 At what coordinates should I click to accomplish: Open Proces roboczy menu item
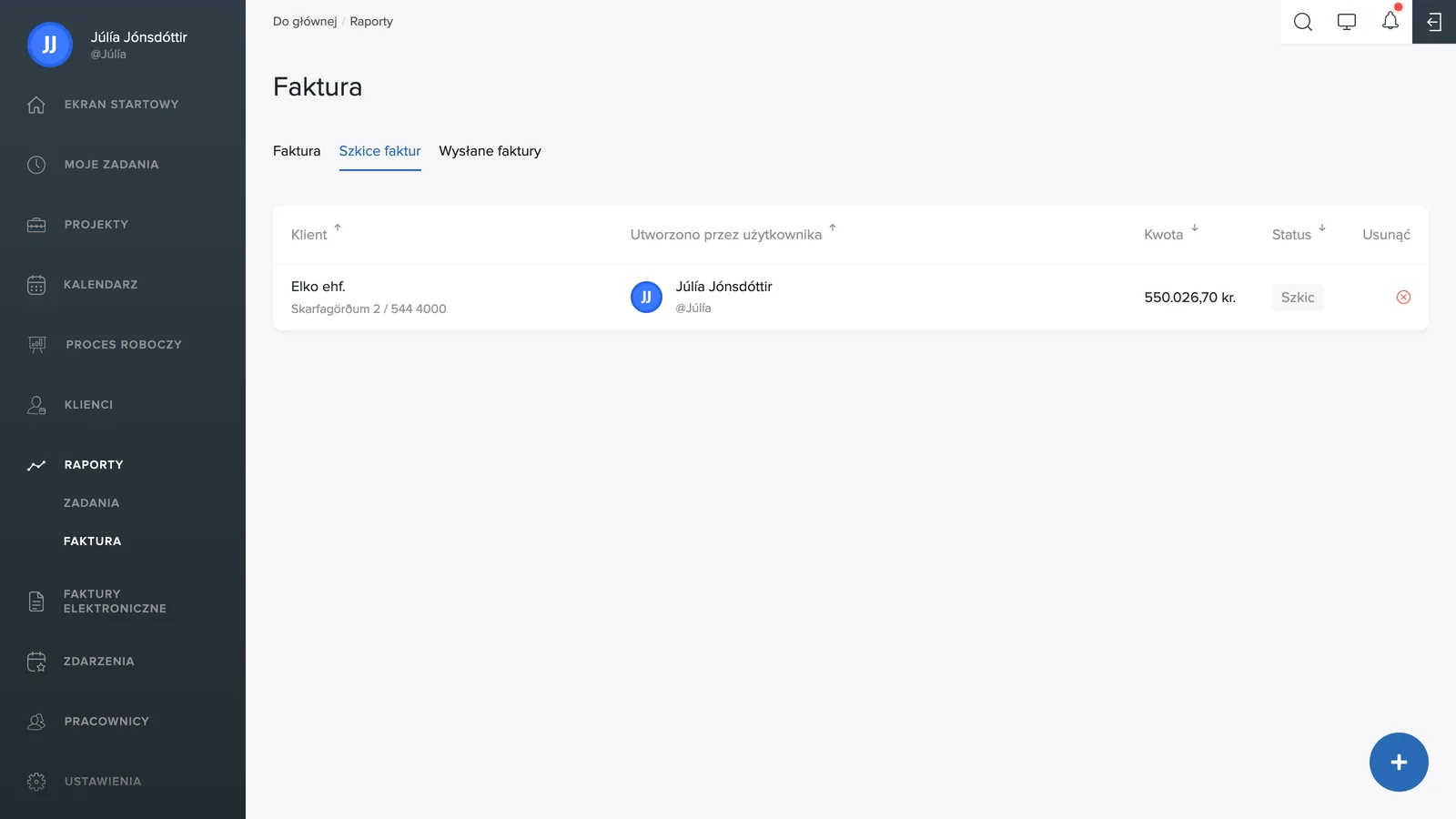123,345
